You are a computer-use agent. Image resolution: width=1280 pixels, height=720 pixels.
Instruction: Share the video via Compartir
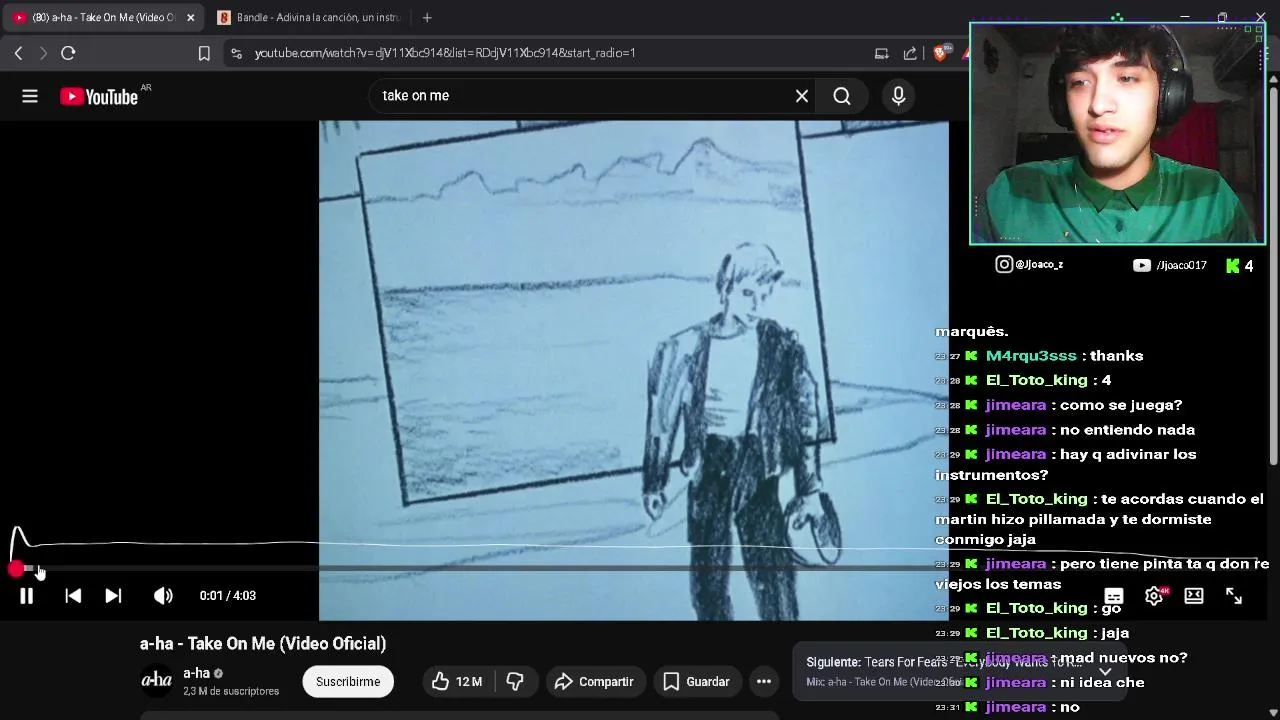[x=594, y=682]
